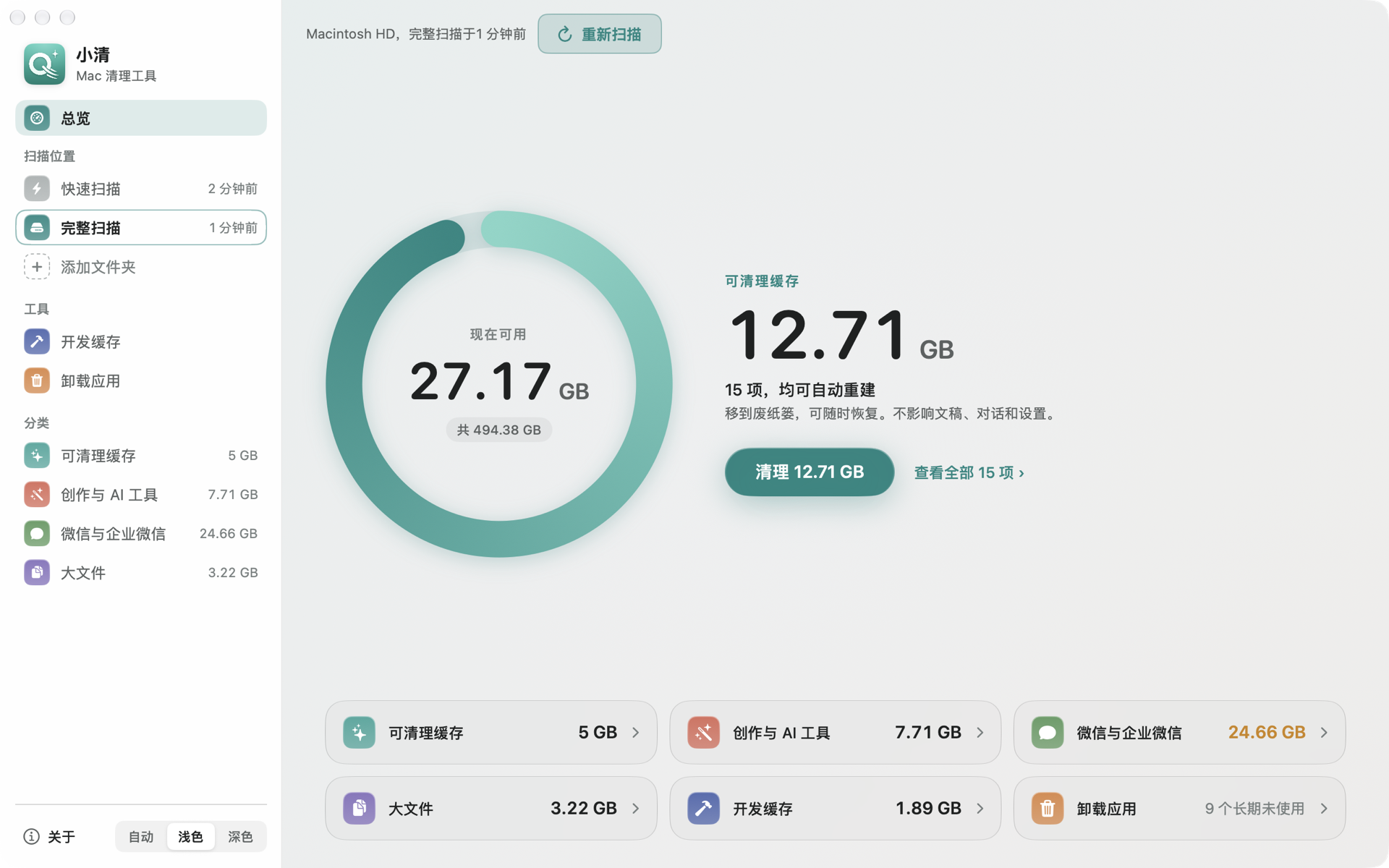Image resolution: width=1389 pixels, height=868 pixels.
Task: Switch appearance to 深色 mode
Action: click(240, 837)
